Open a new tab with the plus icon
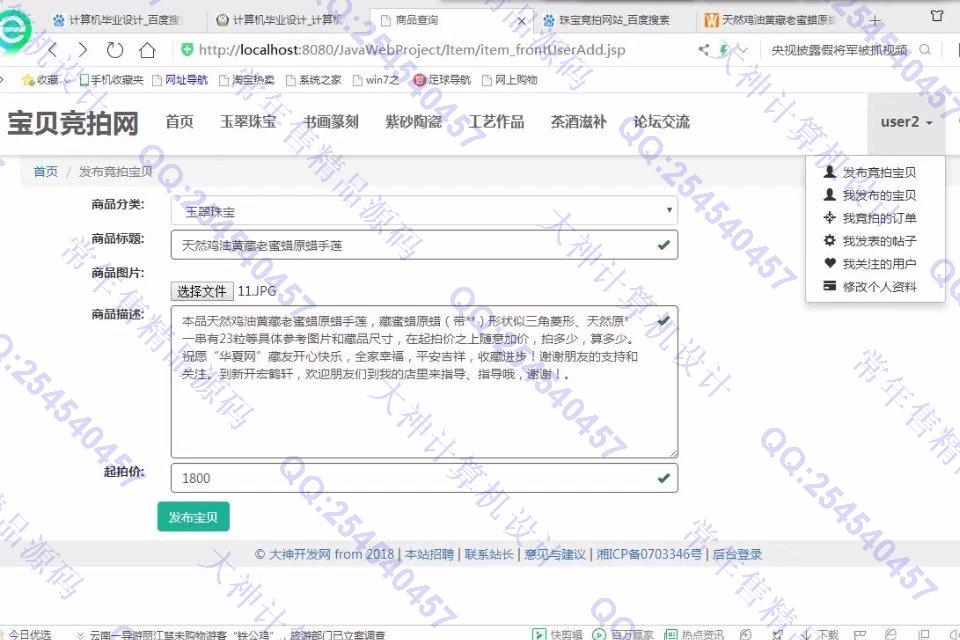 [874, 21]
